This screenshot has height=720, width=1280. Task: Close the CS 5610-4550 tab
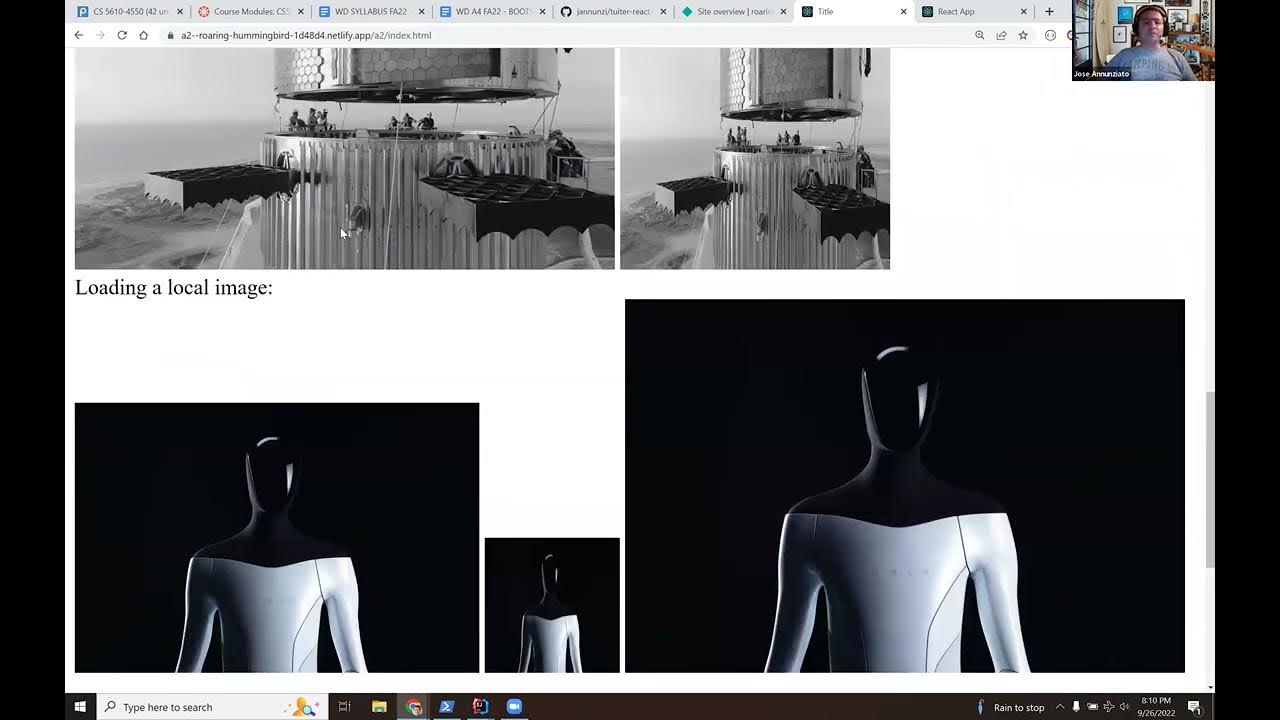(x=180, y=12)
